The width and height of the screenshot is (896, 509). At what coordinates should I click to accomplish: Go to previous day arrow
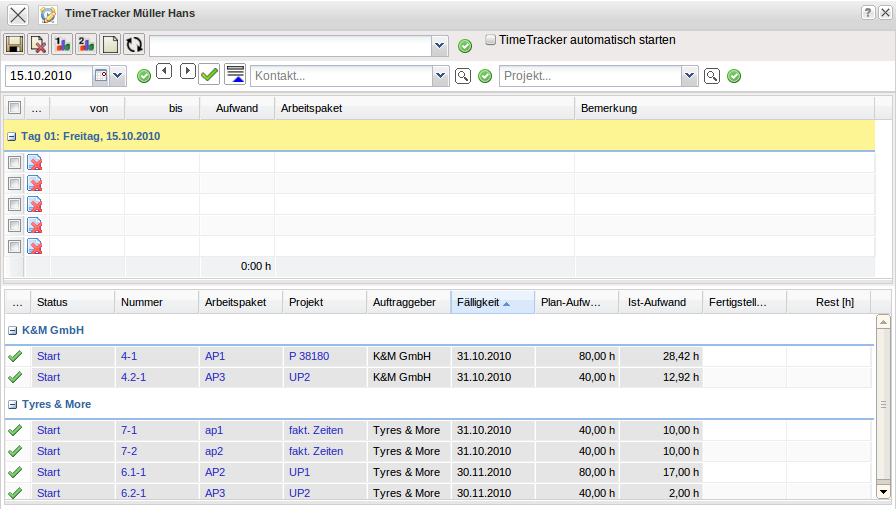click(x=165, y=72)
